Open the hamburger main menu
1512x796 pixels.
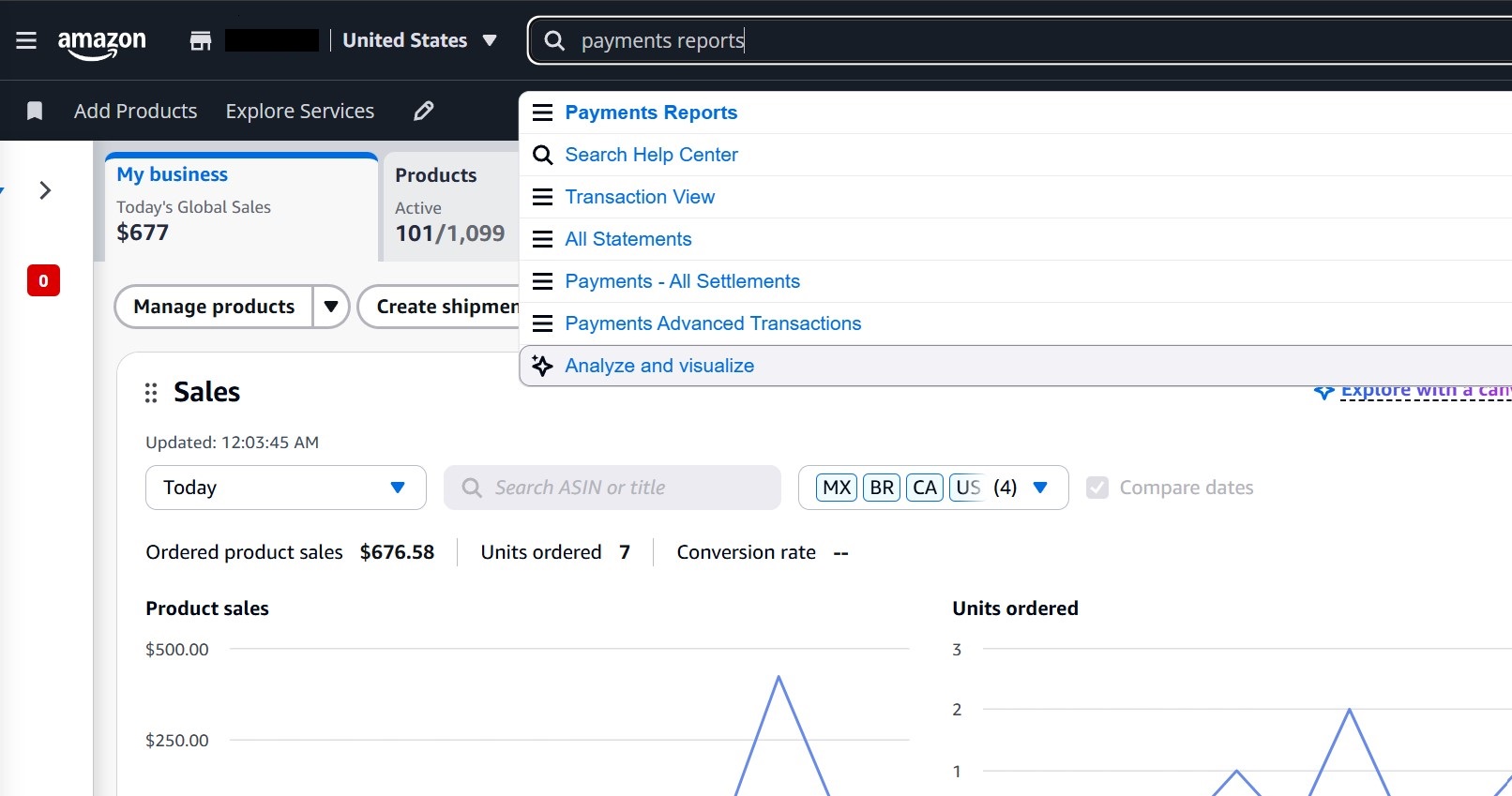point(26,40)
